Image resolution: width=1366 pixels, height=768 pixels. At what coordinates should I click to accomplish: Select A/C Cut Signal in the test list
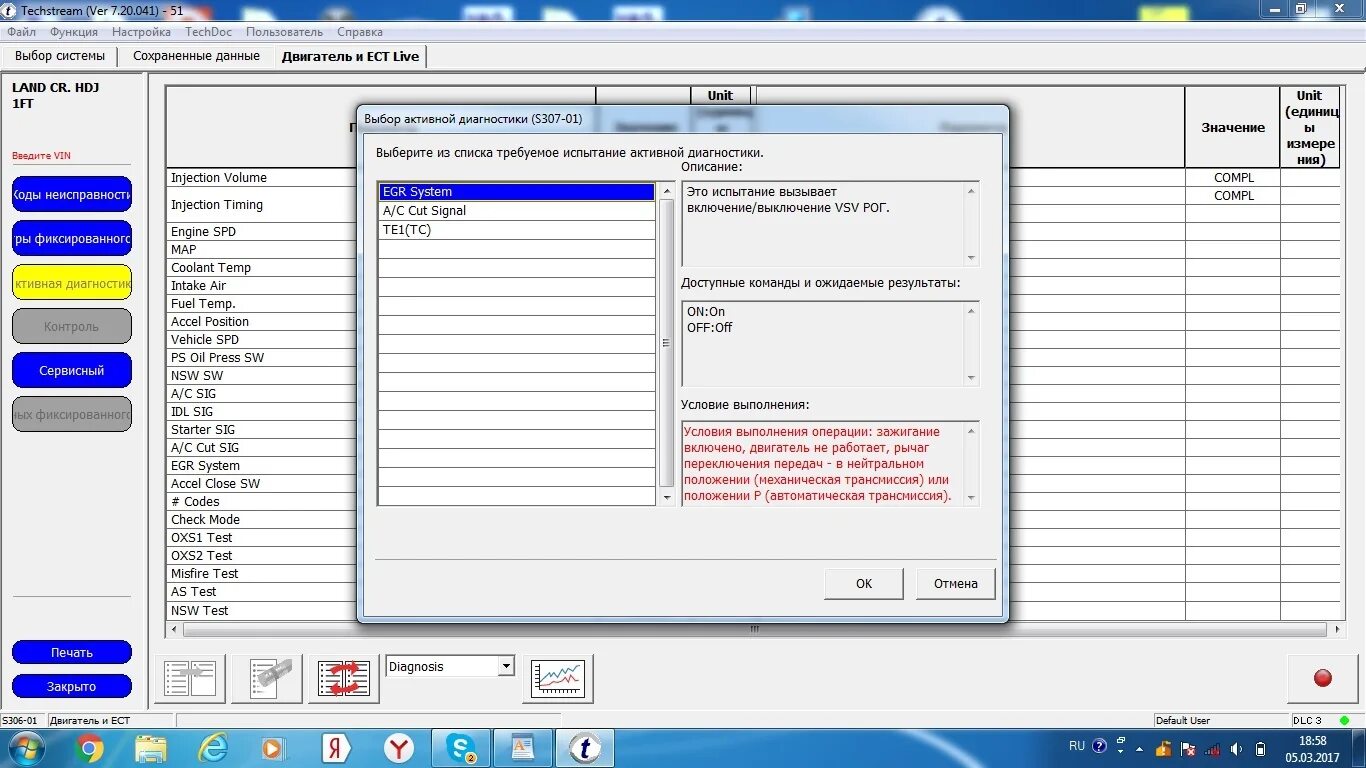(516, 211)
